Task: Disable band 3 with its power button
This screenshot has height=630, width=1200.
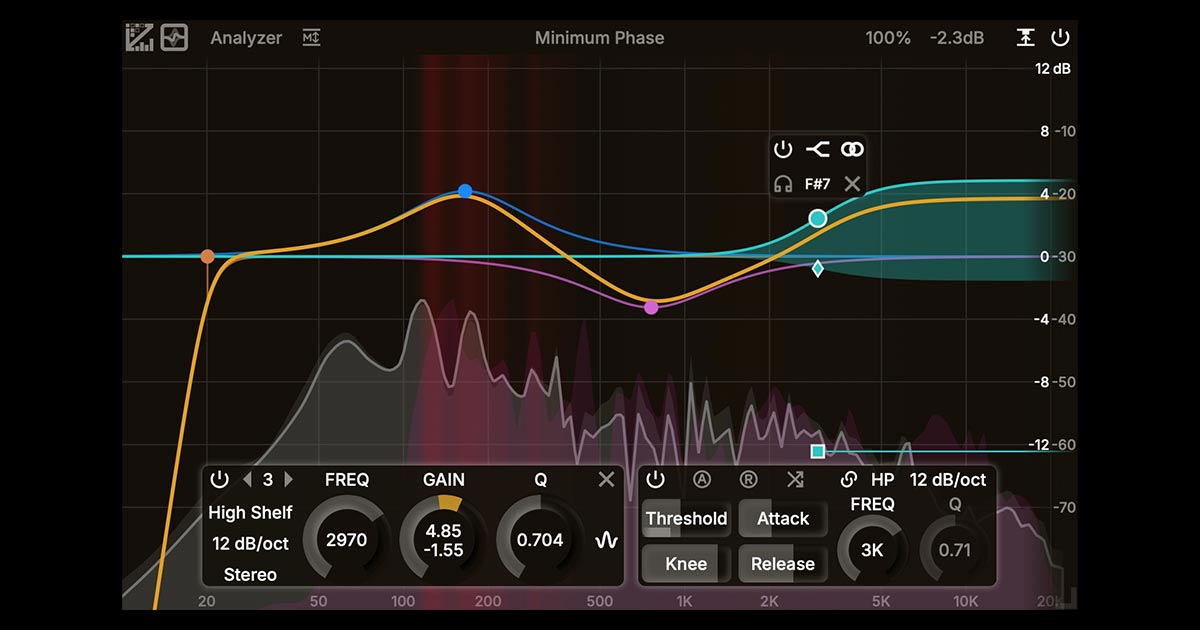Action: (x=220, y=480)
